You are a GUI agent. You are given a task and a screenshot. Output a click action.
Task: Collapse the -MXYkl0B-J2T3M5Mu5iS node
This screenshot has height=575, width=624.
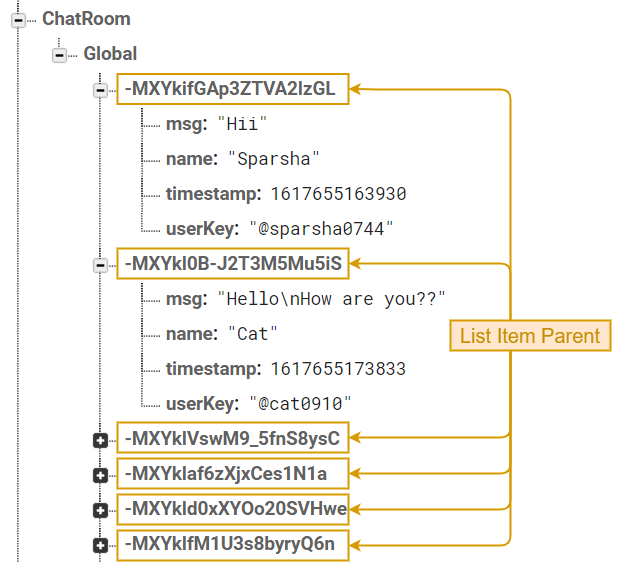(100, 265)
